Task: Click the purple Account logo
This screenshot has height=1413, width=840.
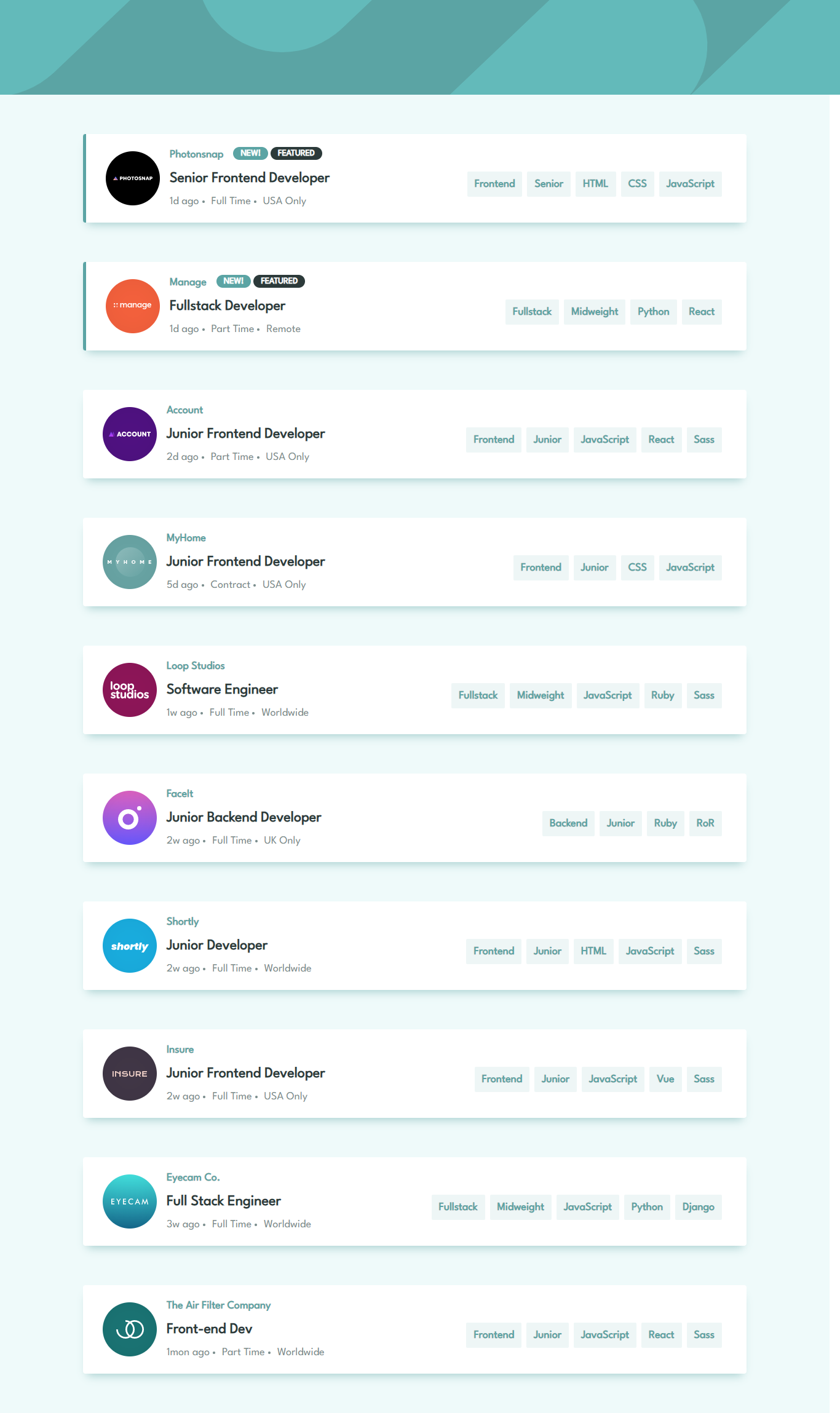Action: click(x=130, y=434)
